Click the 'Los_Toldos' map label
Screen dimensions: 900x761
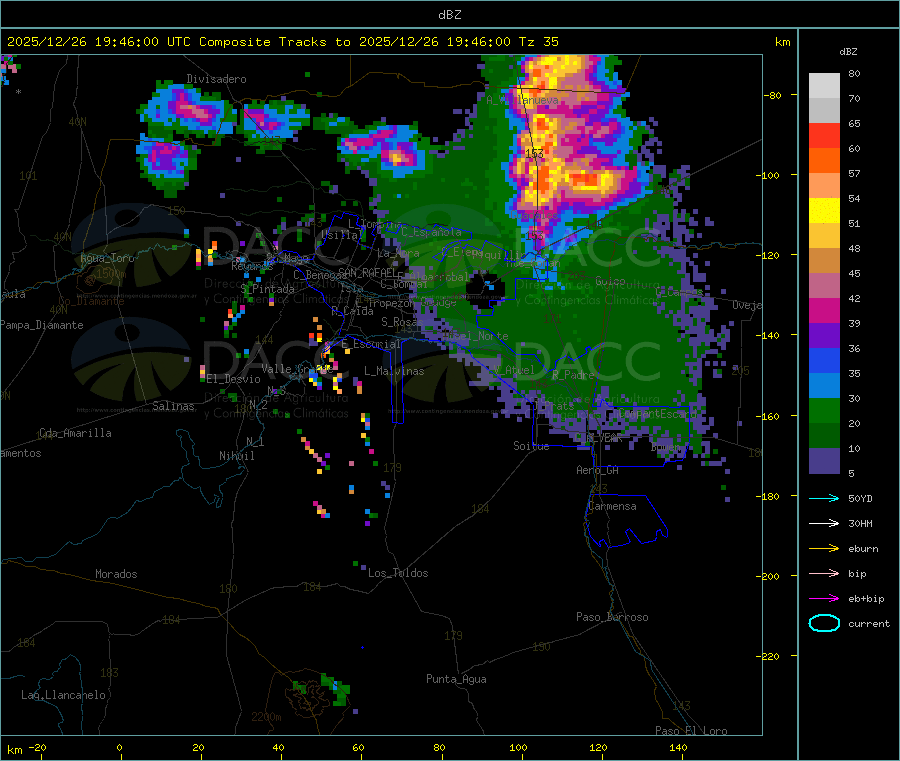point(398,573)
